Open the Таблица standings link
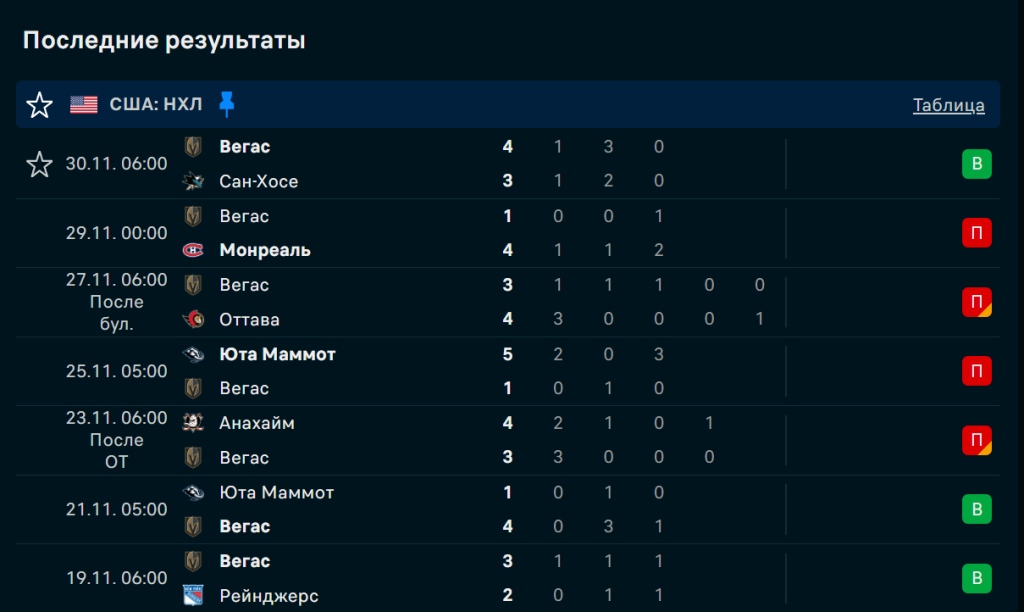Screen dimensions: 1024x612 948,105
